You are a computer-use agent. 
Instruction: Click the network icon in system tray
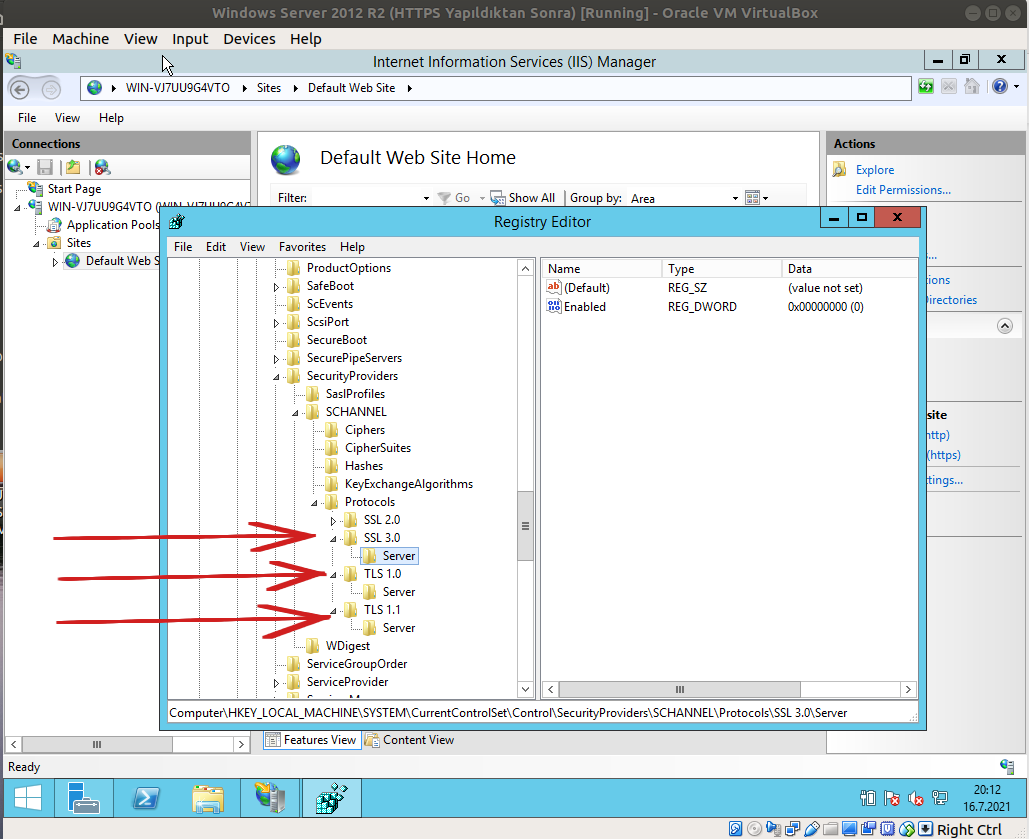pyautogui.click(x=940, y=798)
